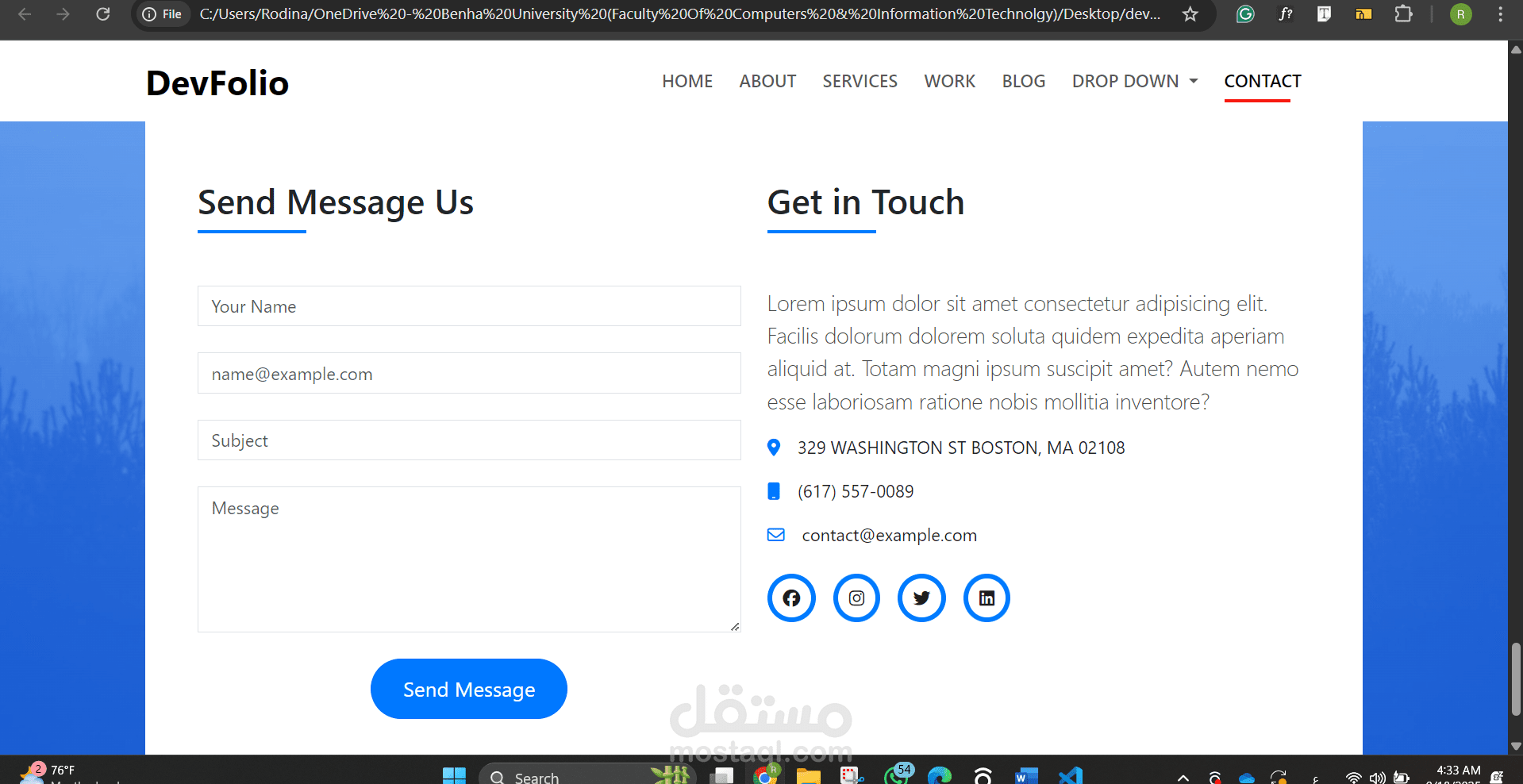1523x784 pixels.
Task: Focus the Message text area
Action: 469,559
